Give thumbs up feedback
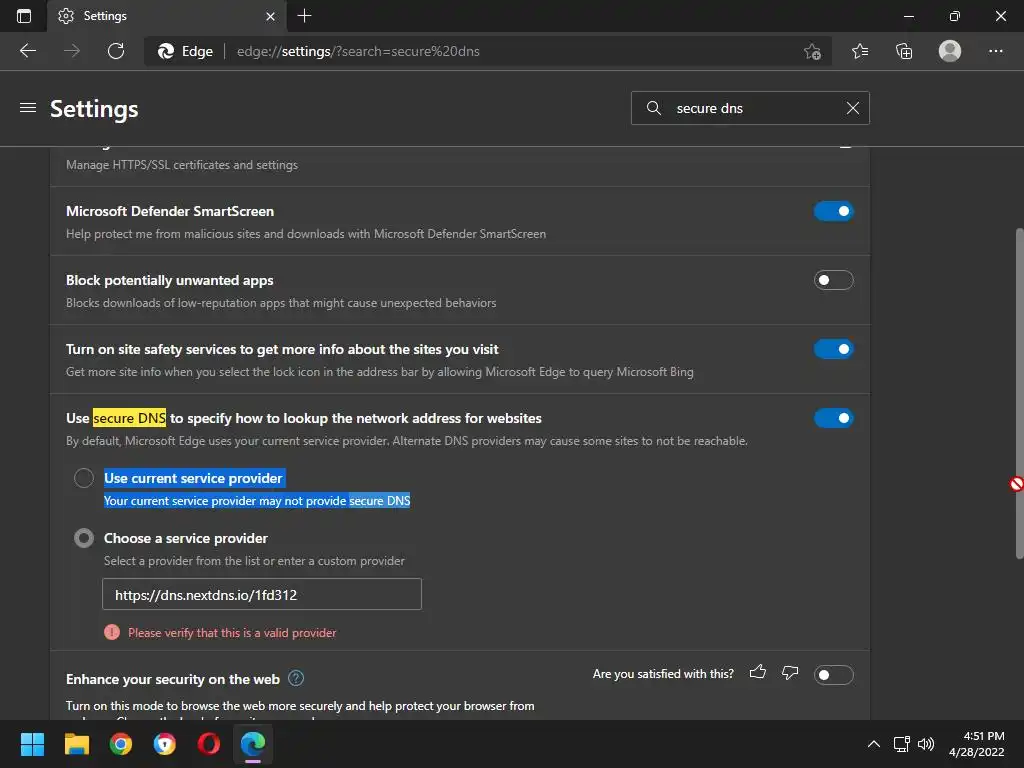The width and height of the screenshot is (1024, 768). coord(758,672)
